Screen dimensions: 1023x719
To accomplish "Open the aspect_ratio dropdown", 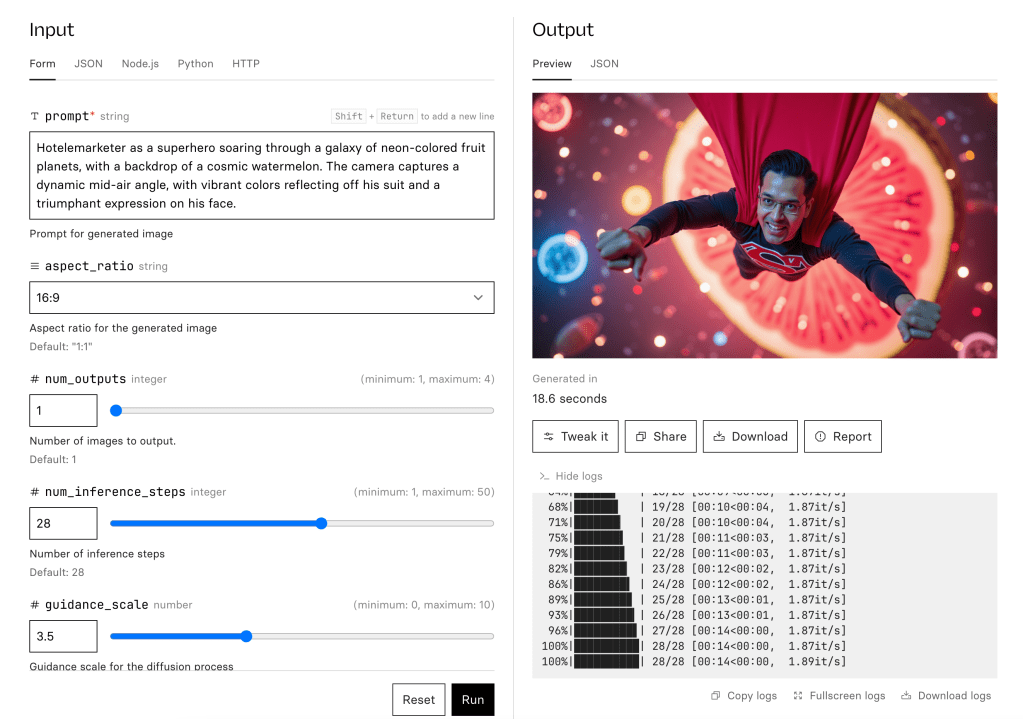I will coord(262,298).
